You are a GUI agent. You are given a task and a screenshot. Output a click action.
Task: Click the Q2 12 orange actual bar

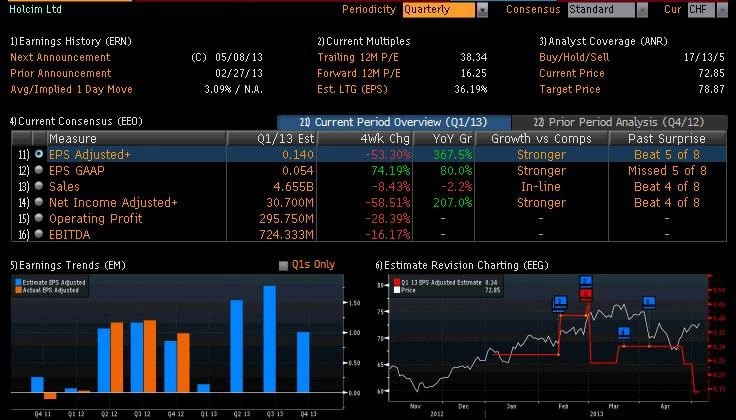(117, 357)
